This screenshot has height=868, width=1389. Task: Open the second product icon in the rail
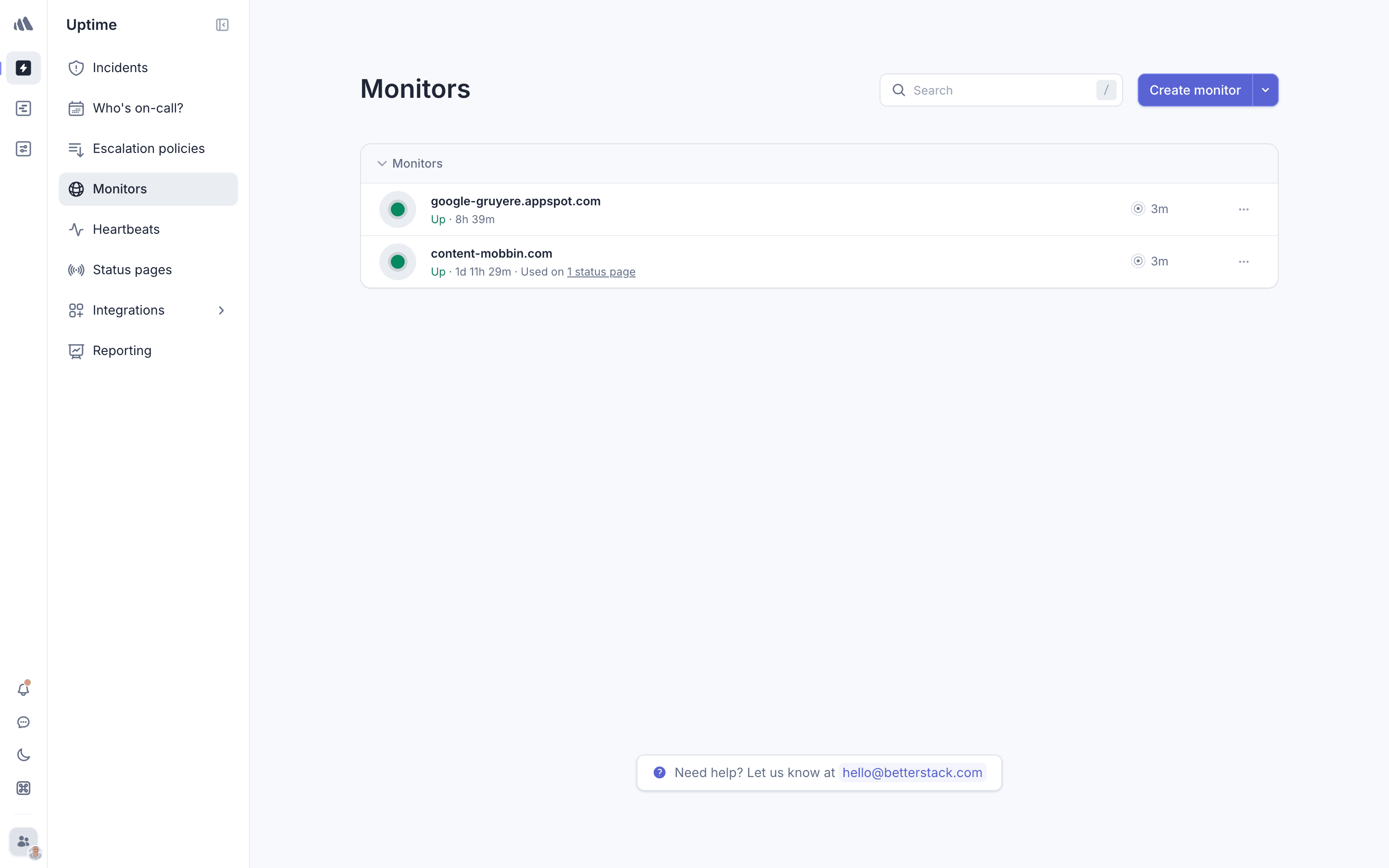point(23,108)
